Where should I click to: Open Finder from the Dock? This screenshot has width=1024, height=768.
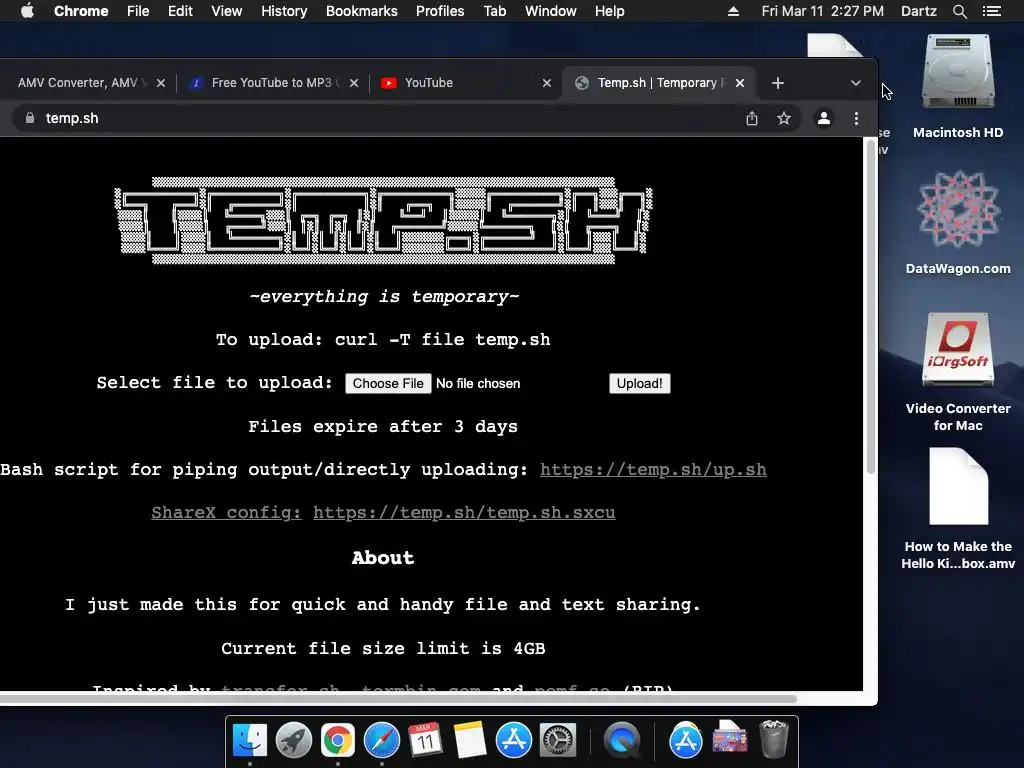tap(250, 740)
